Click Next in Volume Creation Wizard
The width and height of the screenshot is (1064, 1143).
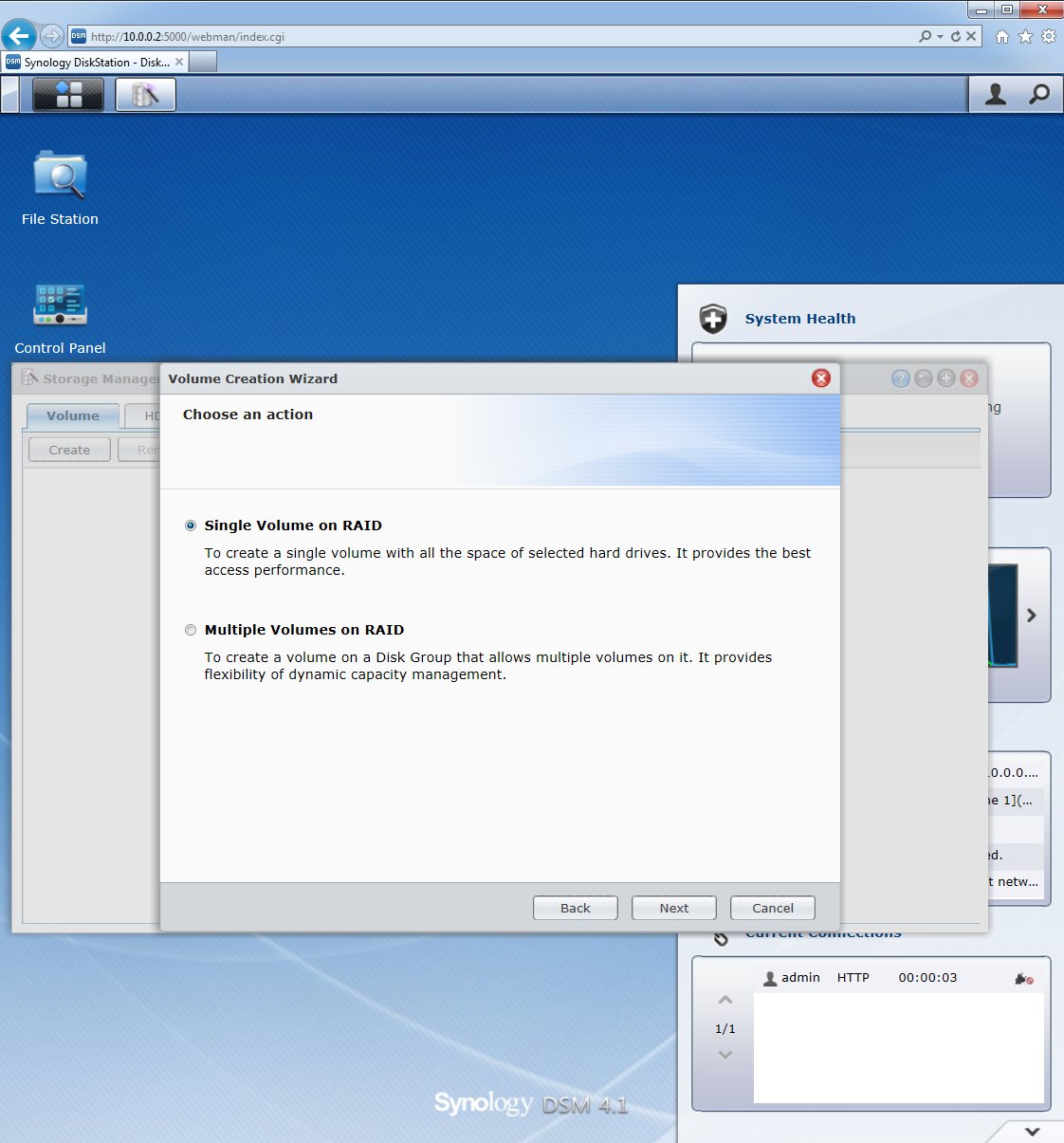(x=673, y=908)
